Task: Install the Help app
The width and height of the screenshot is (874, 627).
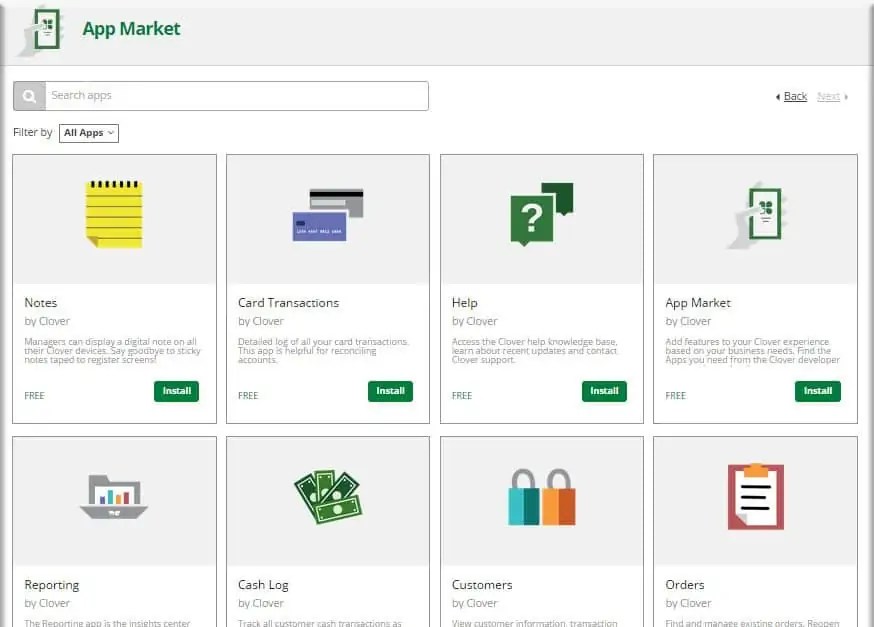Action: pyautogui.click(x=604, y=391)
